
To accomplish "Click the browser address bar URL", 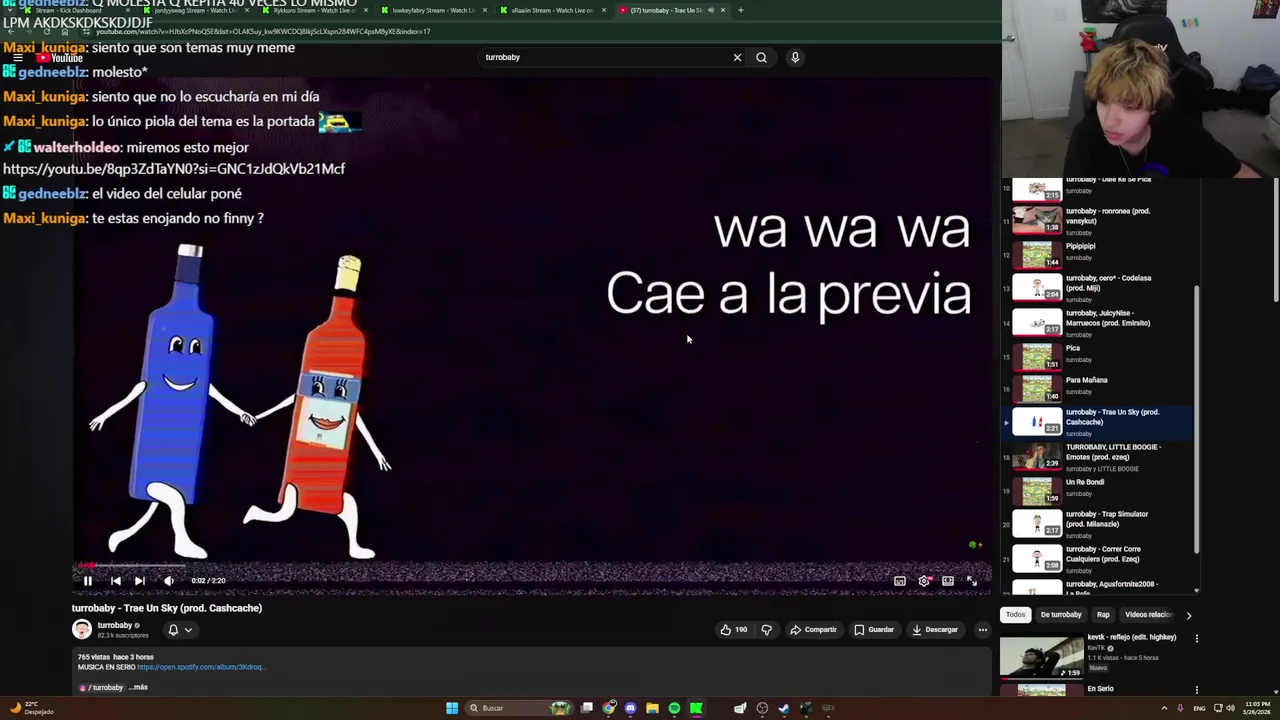I will point(263,32).
